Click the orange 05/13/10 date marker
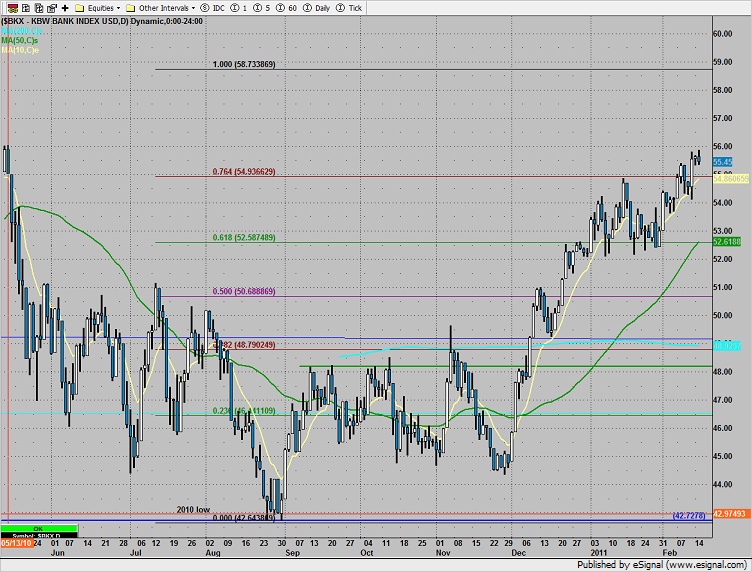752x572 pixels. coord(16,543)
